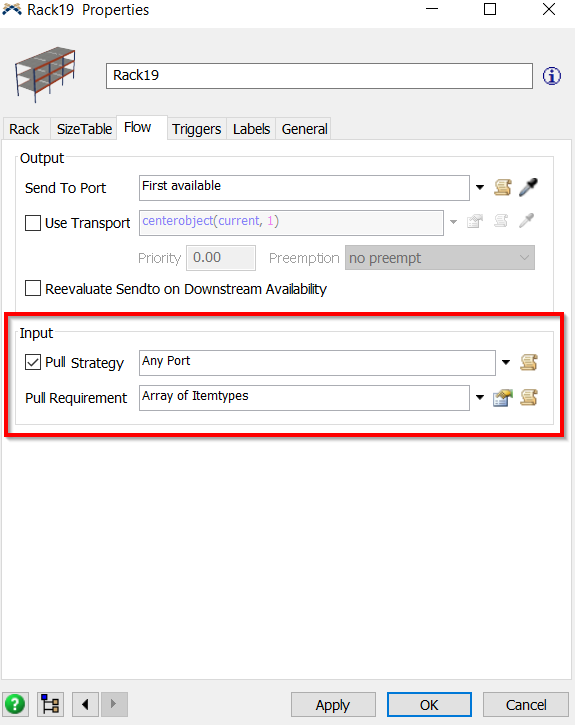Switch to the Triggers tab
575x725 pixels.
pos(196,129)
